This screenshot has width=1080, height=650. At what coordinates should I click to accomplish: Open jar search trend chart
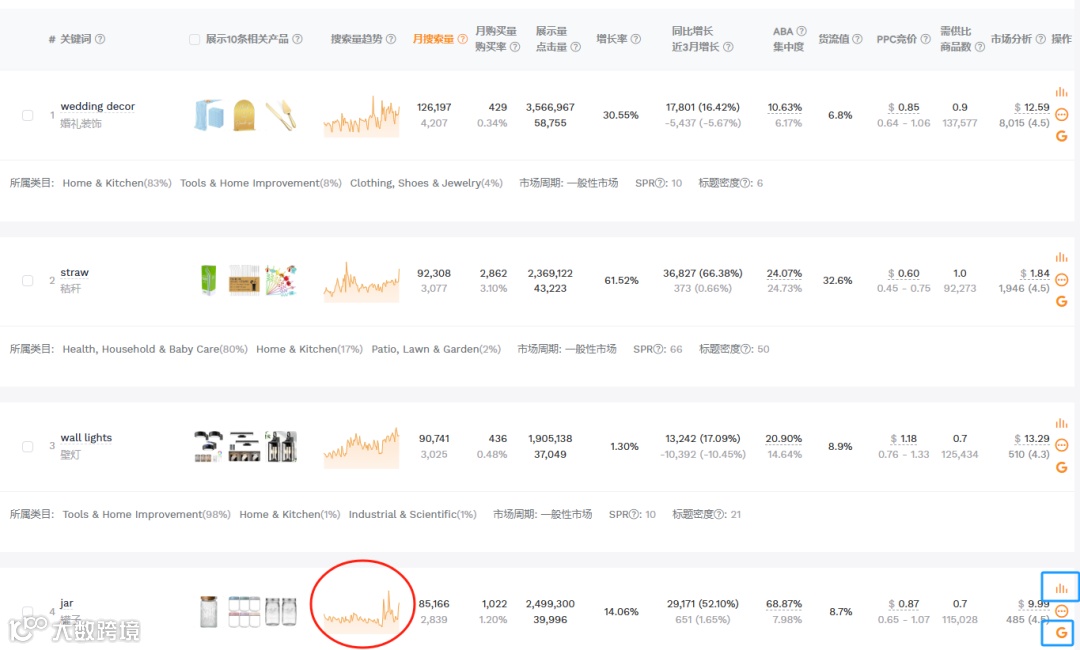coord(362,611)
